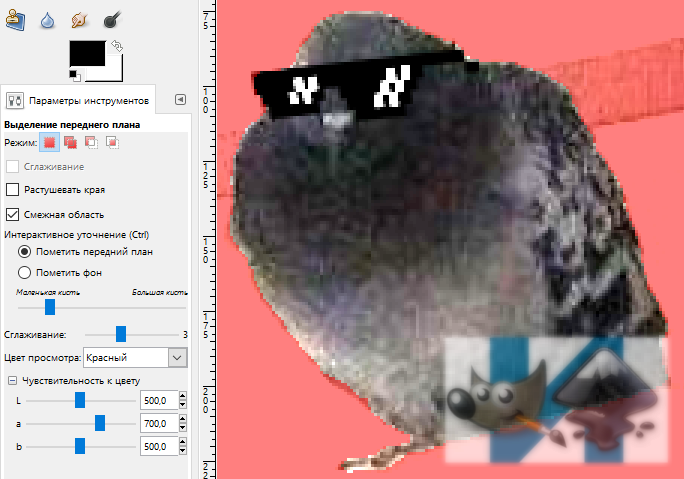Choose Replace current selection mode
Screen dimensions: 684x479
[49, 143]
